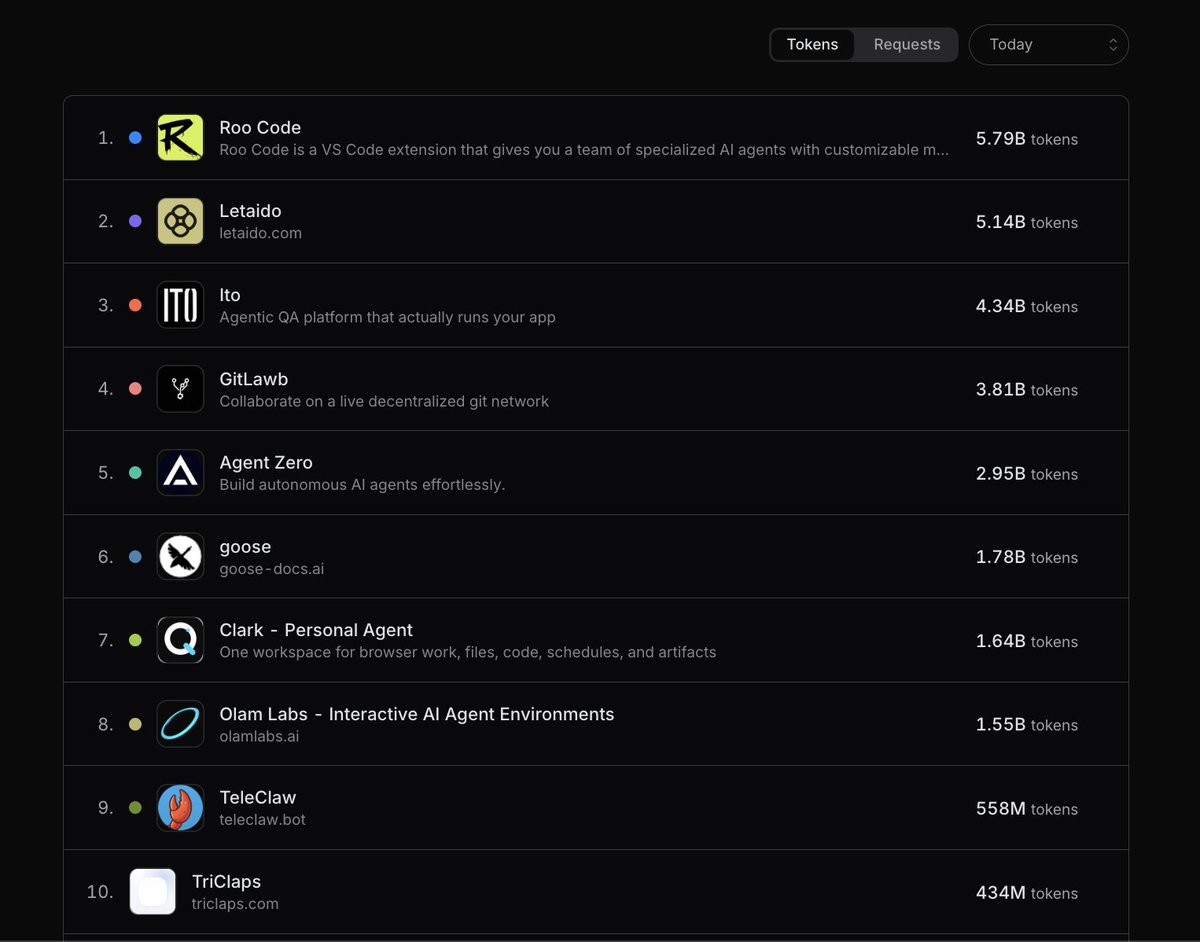Image resolution: width=1200 pixels, height=942 pixels.
Task: Click the lime dot beside Clark
Action: point(135,640)
